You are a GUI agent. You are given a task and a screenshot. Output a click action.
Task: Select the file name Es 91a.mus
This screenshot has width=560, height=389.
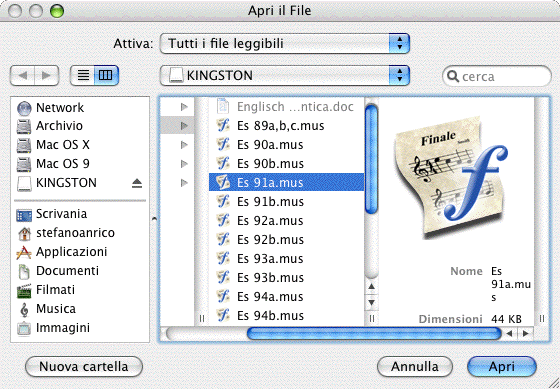pyautogui.click(x=270, y=183)
